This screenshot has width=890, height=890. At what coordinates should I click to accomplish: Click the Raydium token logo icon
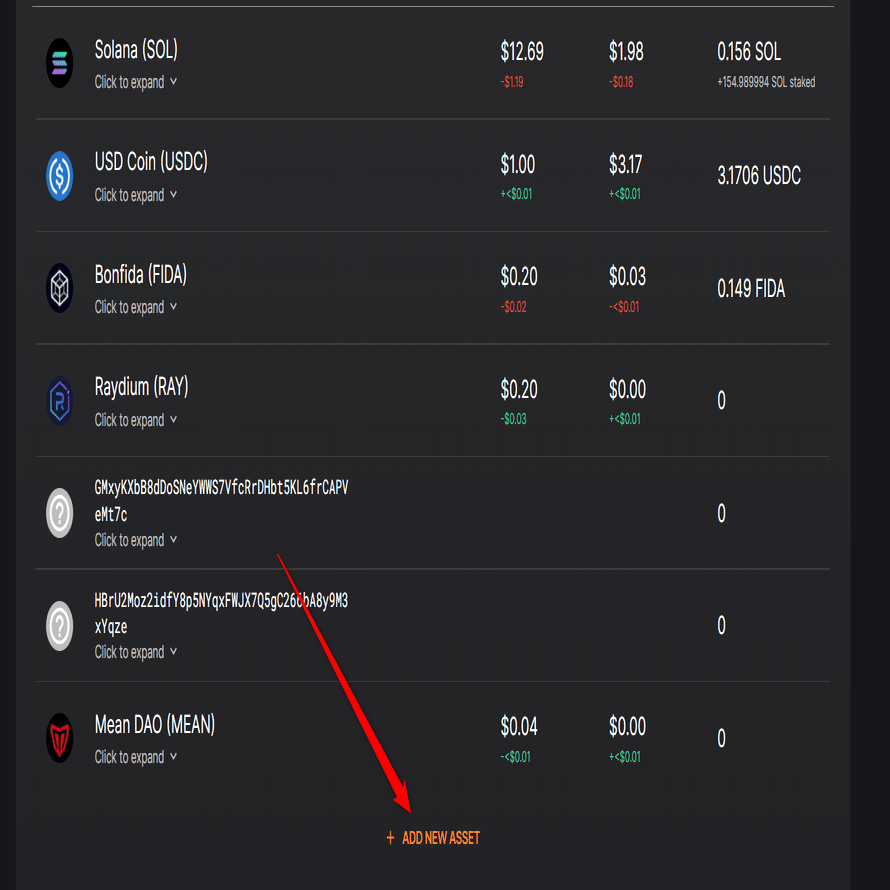(60, 402)
